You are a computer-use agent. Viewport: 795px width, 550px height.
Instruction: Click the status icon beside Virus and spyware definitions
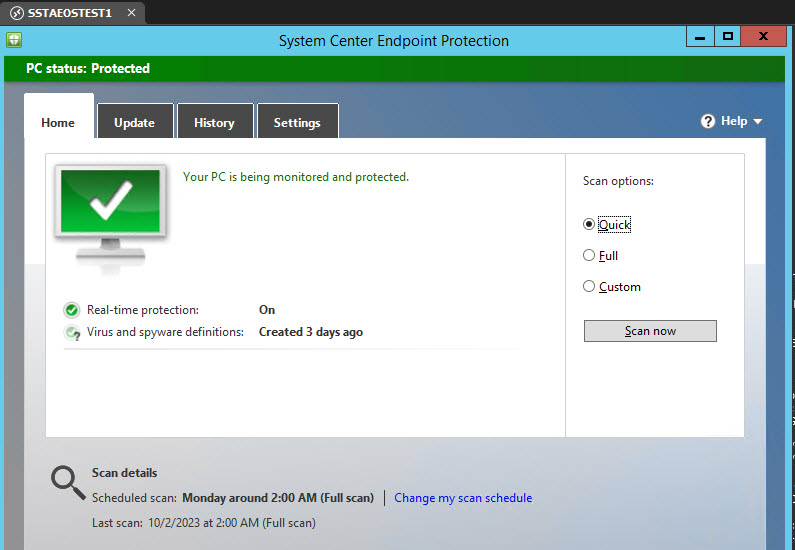coord(72,333)
